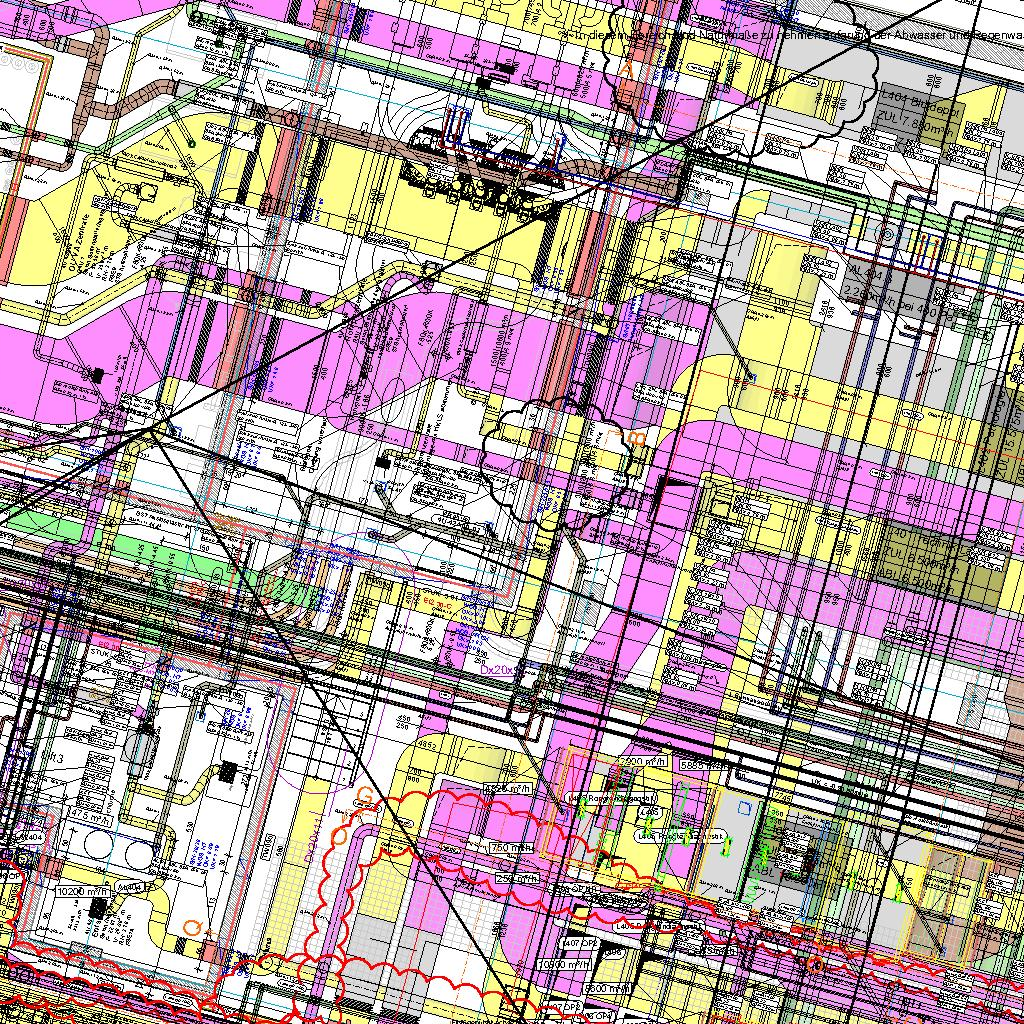This screenshot has height=1024, width=1024.
Task: Select the black air outlet symbol beside the 10200 m³/h label
Action: pos(99,908)
